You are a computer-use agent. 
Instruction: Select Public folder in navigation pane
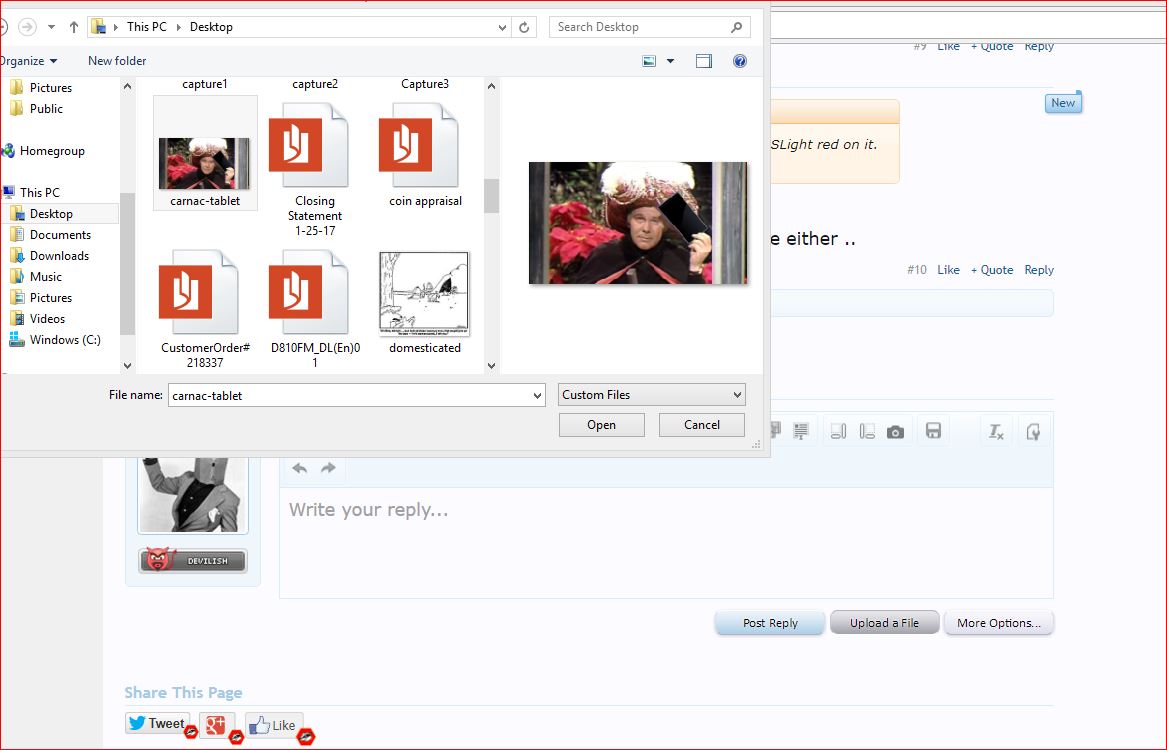pos(46,109)
